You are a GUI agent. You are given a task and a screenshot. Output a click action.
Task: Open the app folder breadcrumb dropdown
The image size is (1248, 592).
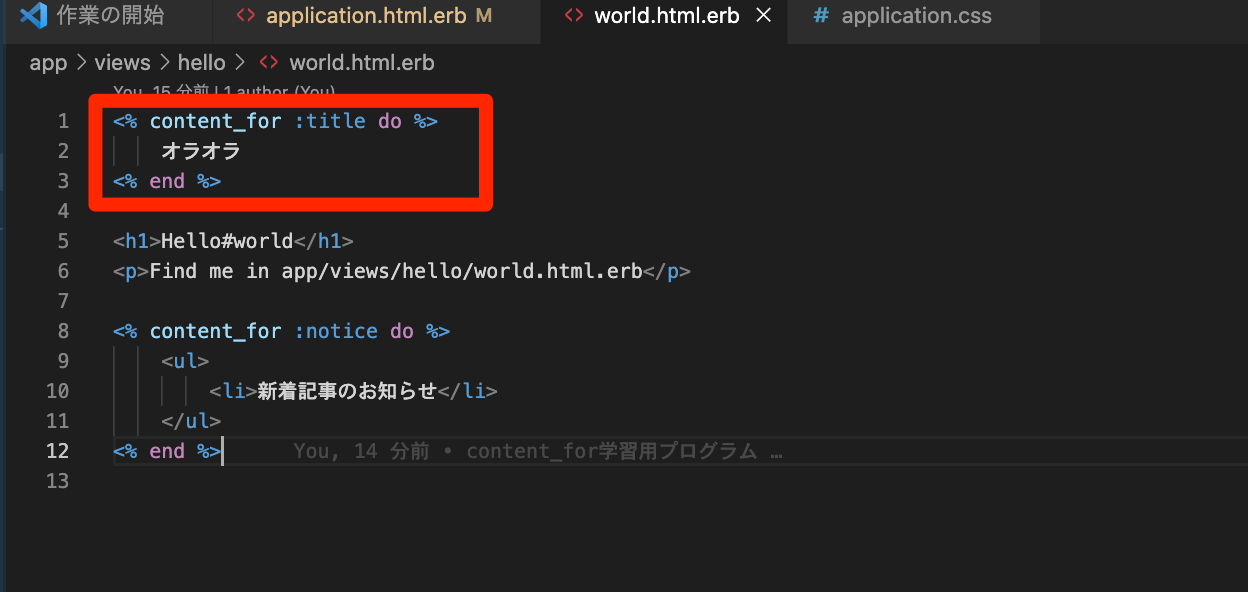coord(48,62)
